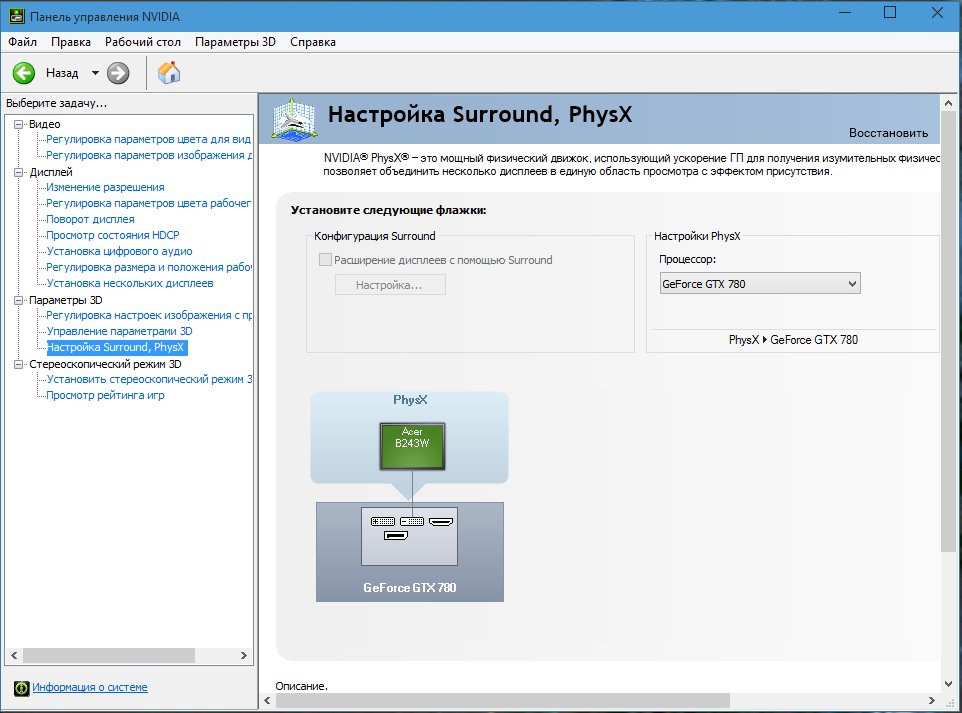Collapse the Параметры 3D tree section

(x=19, y=300)
